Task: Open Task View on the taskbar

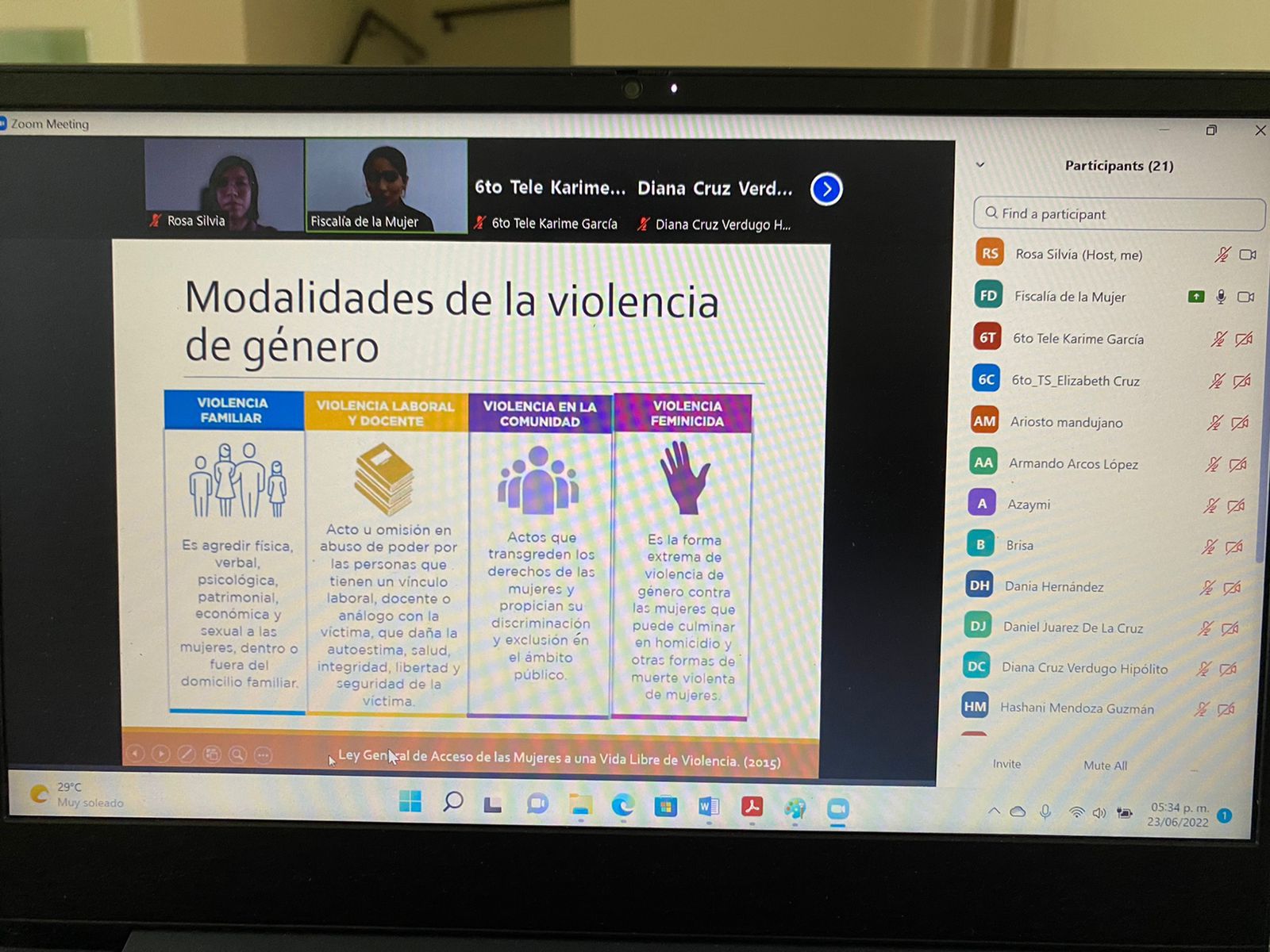Action: coord(494,804)
